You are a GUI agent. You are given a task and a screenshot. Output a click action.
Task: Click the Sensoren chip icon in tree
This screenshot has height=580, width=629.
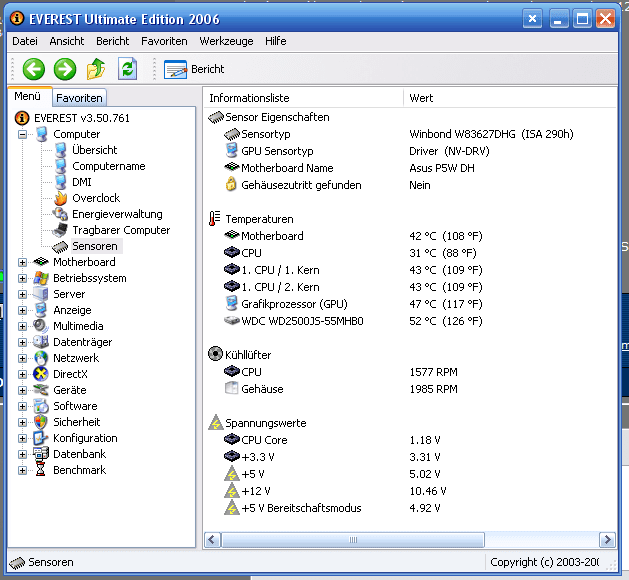(61, 247)
